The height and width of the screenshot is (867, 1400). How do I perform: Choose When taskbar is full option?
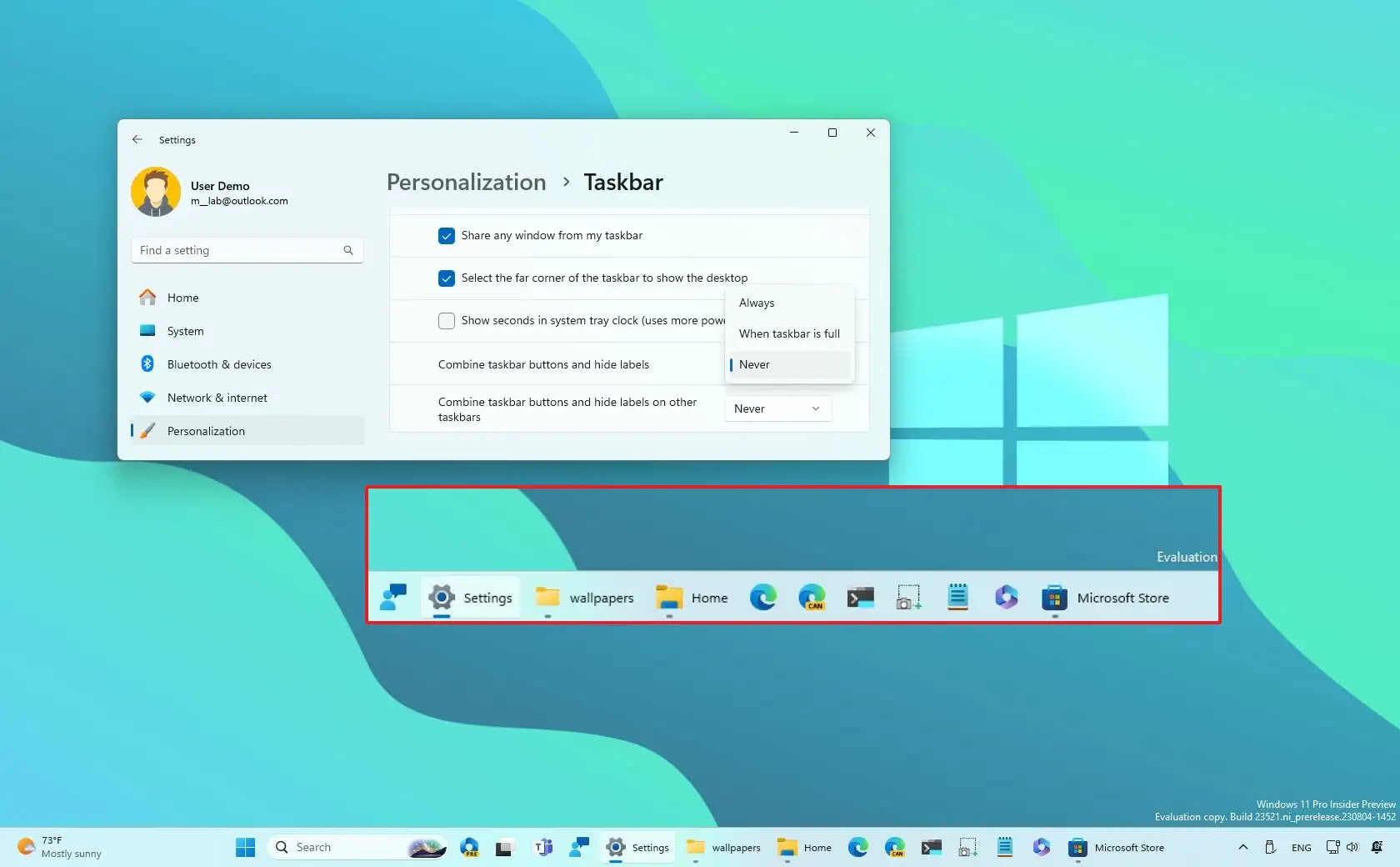pyautogui.click(x=788, y=333)
